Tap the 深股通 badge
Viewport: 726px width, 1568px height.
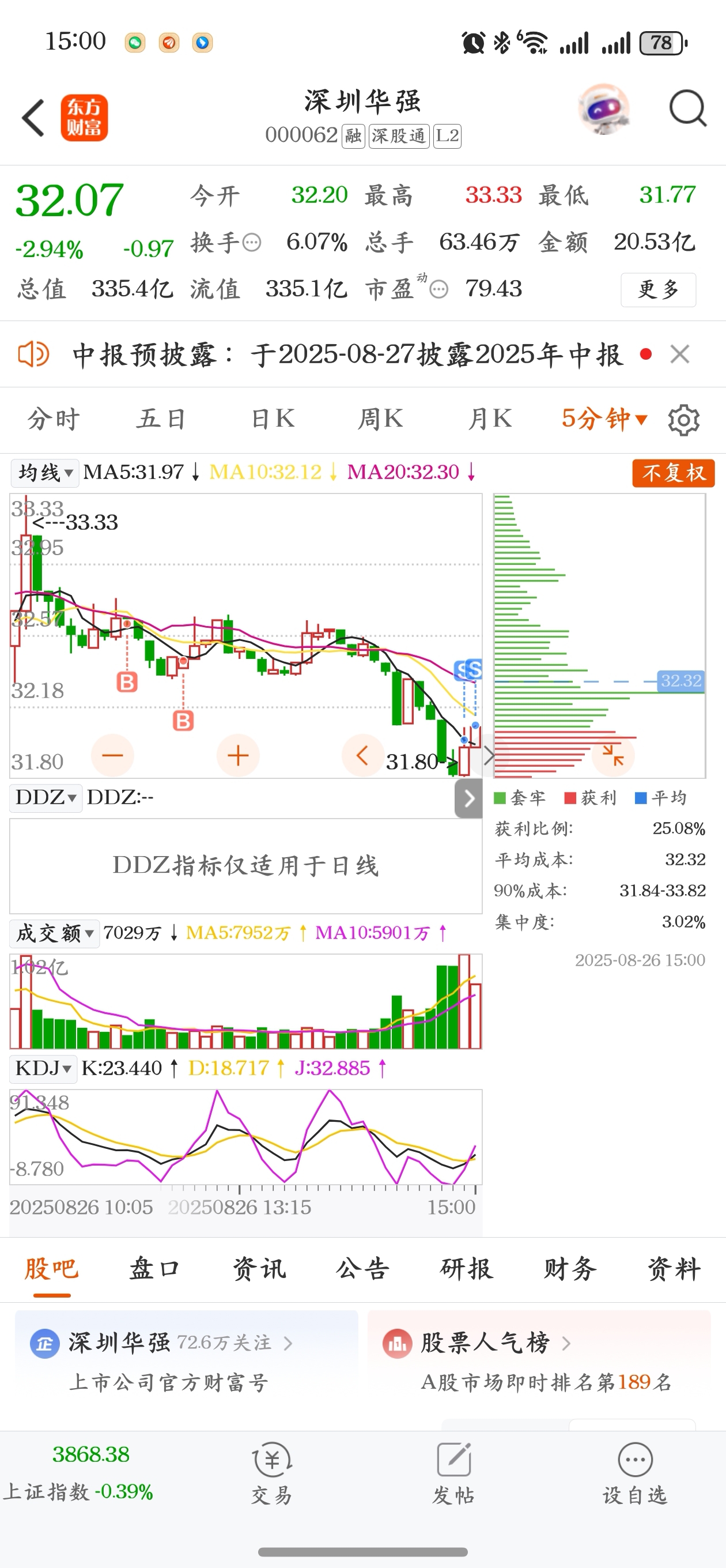(x=399, y=135)
